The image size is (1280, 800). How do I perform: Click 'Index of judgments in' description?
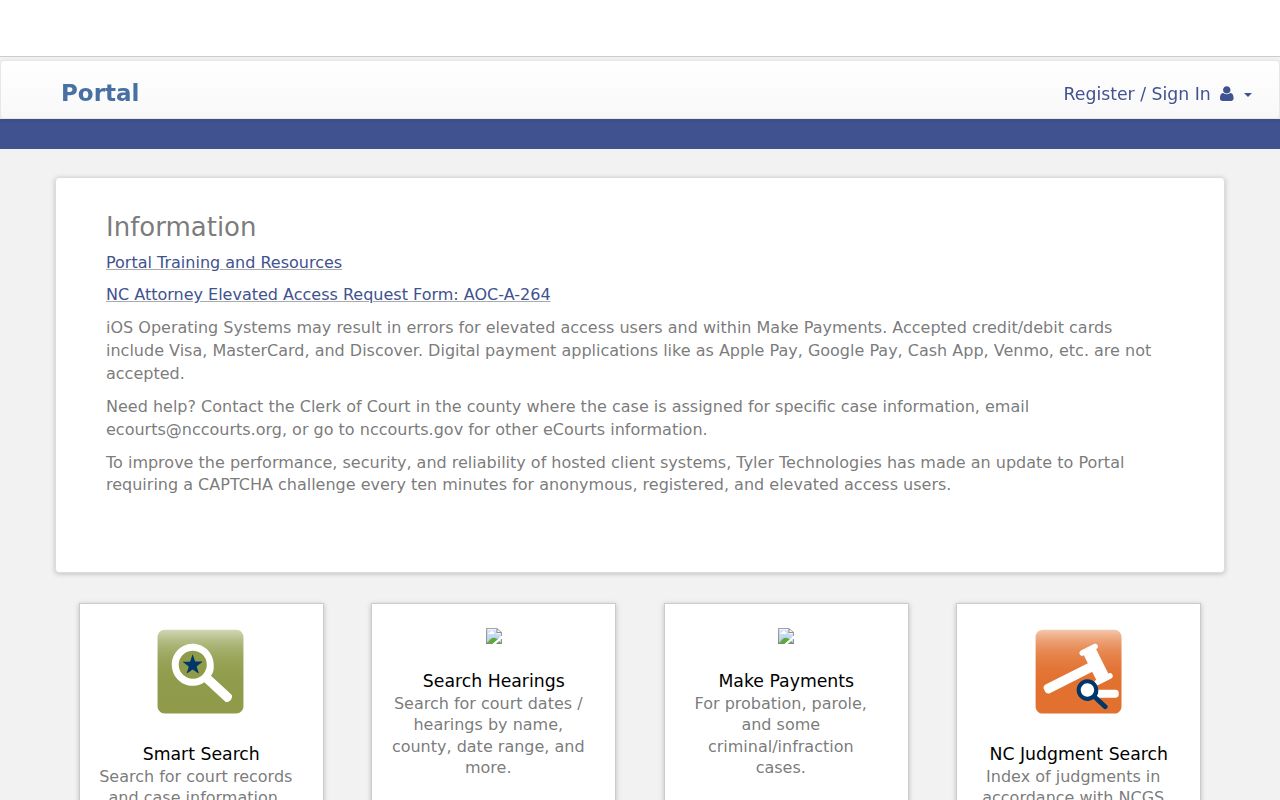(1073, 785)
